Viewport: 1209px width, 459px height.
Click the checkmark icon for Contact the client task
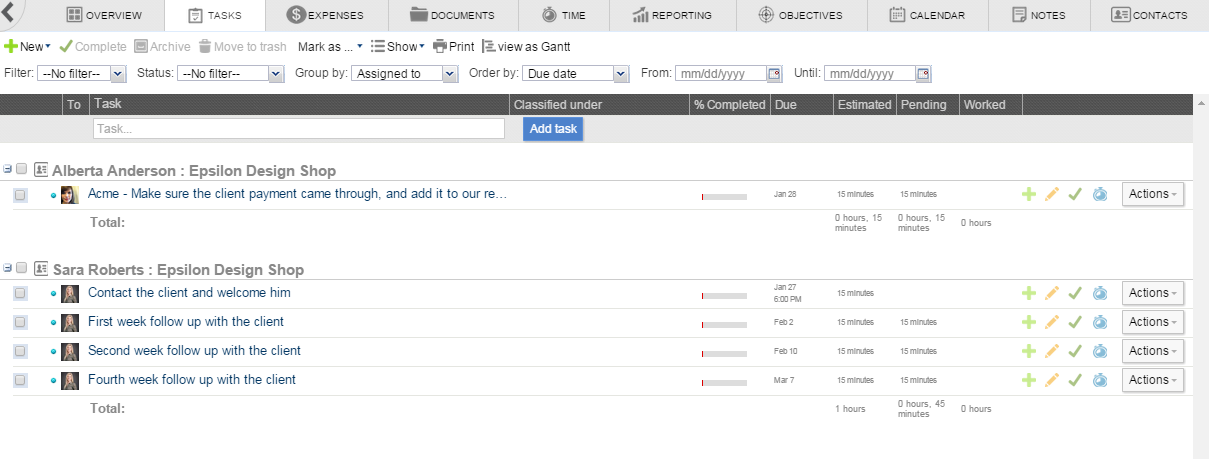(x=1075, y=293)
